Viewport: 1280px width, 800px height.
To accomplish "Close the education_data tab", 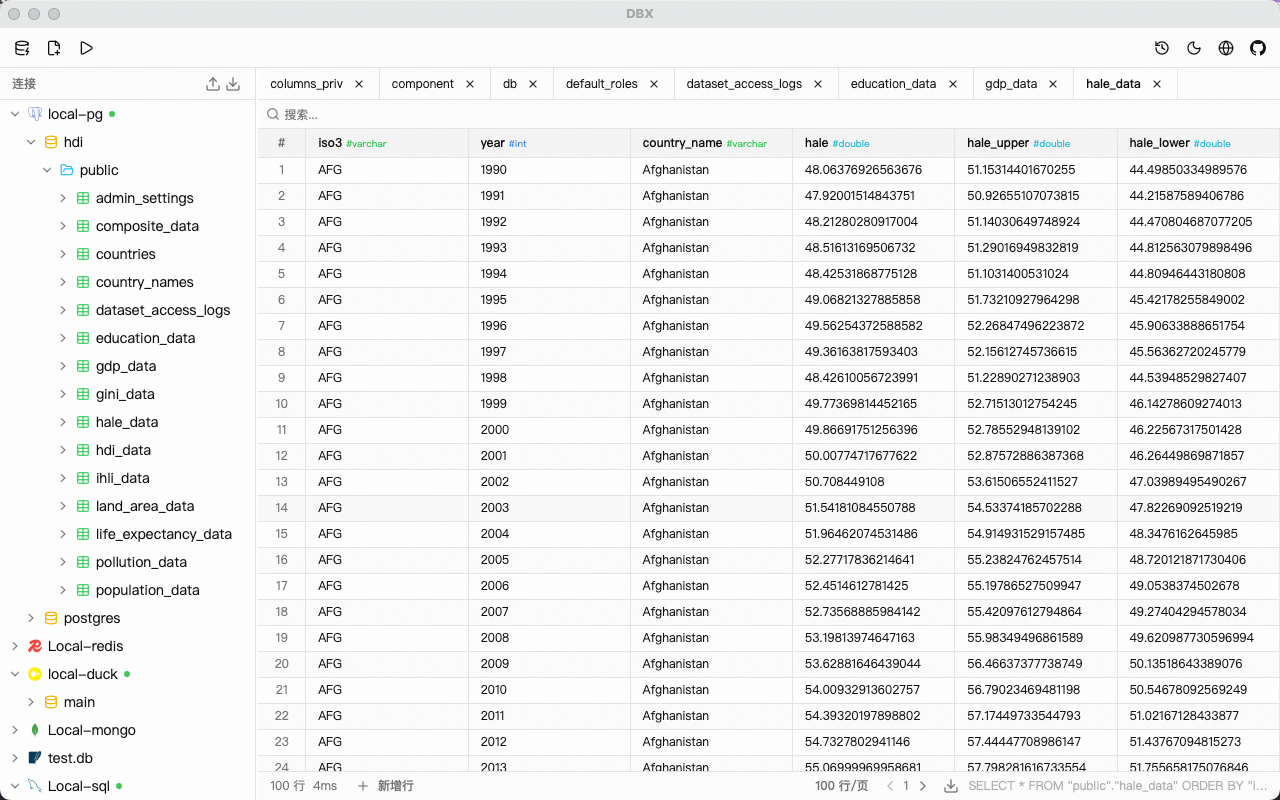I will [952, 84].
